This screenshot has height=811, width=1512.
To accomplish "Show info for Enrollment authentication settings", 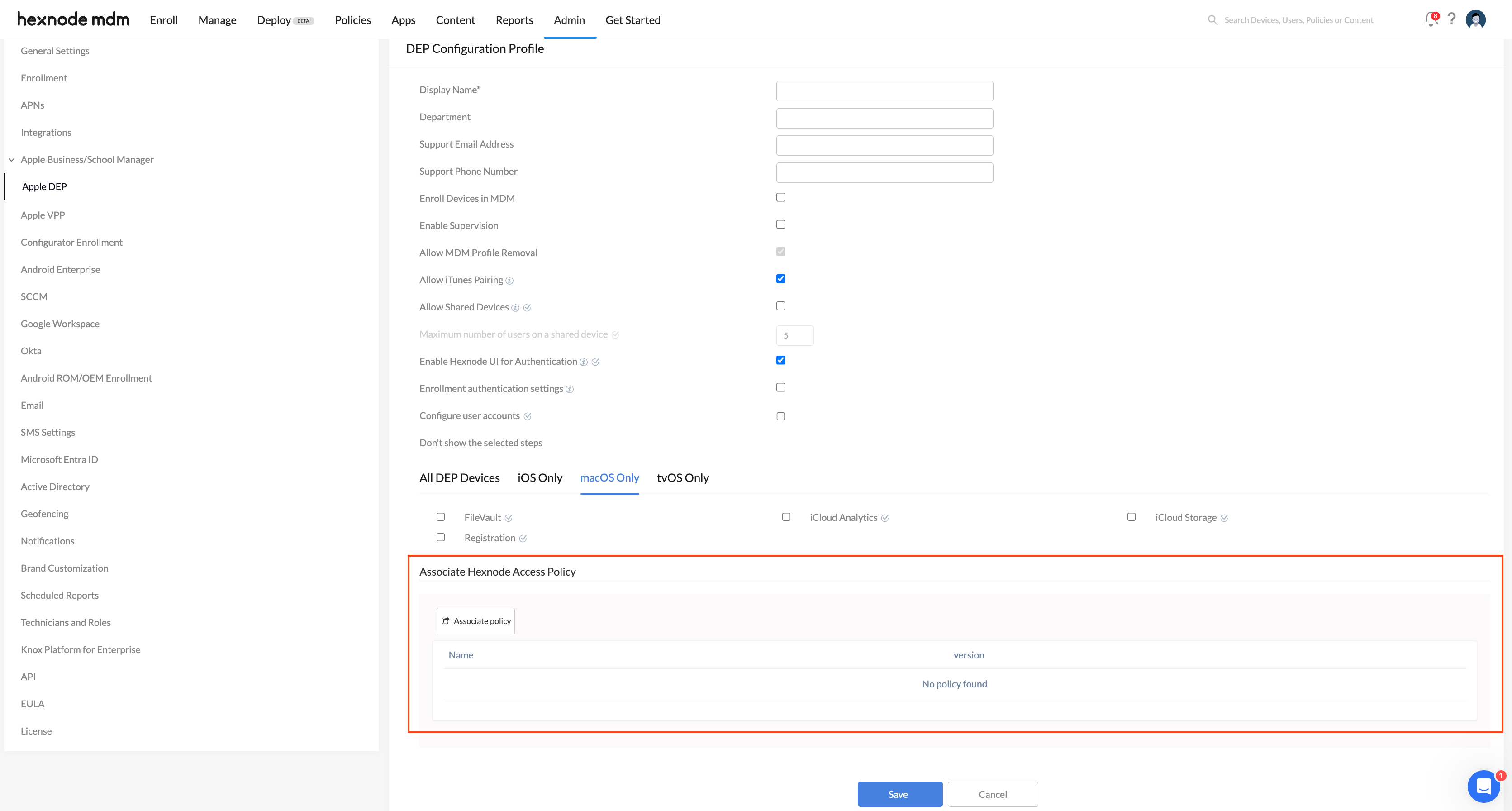I will 569,389.
